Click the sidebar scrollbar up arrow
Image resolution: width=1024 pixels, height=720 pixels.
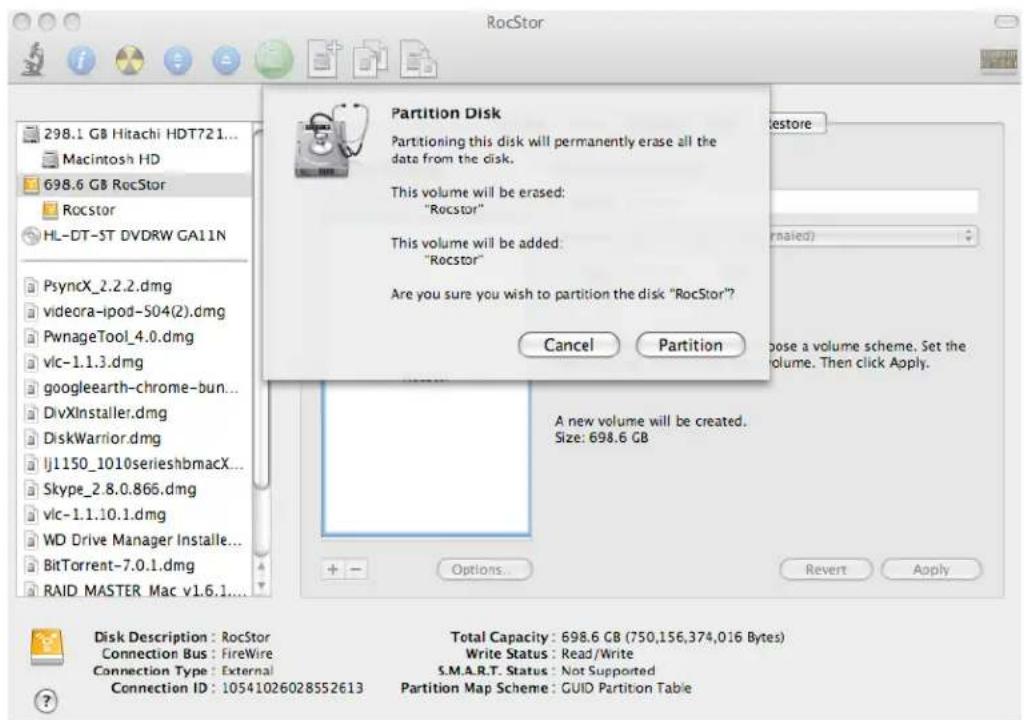coord(261,567)
